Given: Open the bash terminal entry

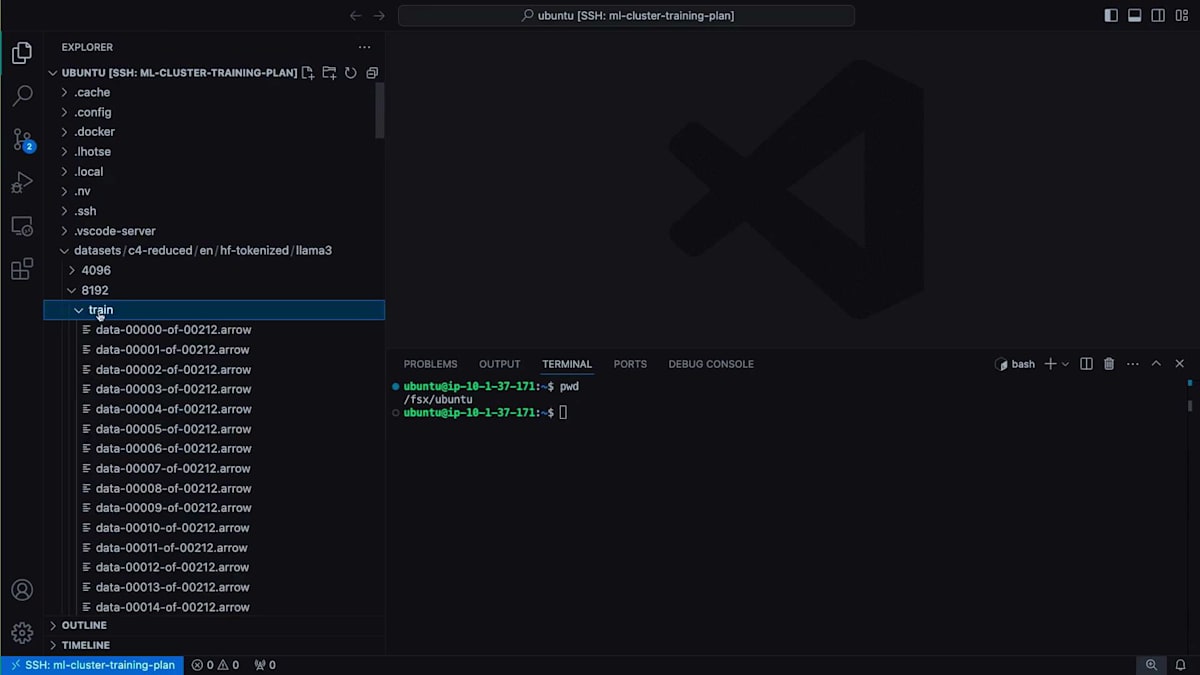Looking at the screenshot, I should (1015, 364).
